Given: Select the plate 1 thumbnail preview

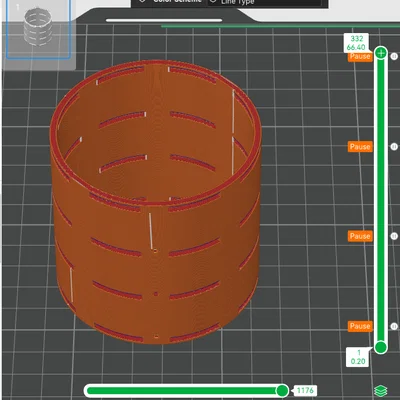Looking at the screenshot, I should click(x=38, y=29).
